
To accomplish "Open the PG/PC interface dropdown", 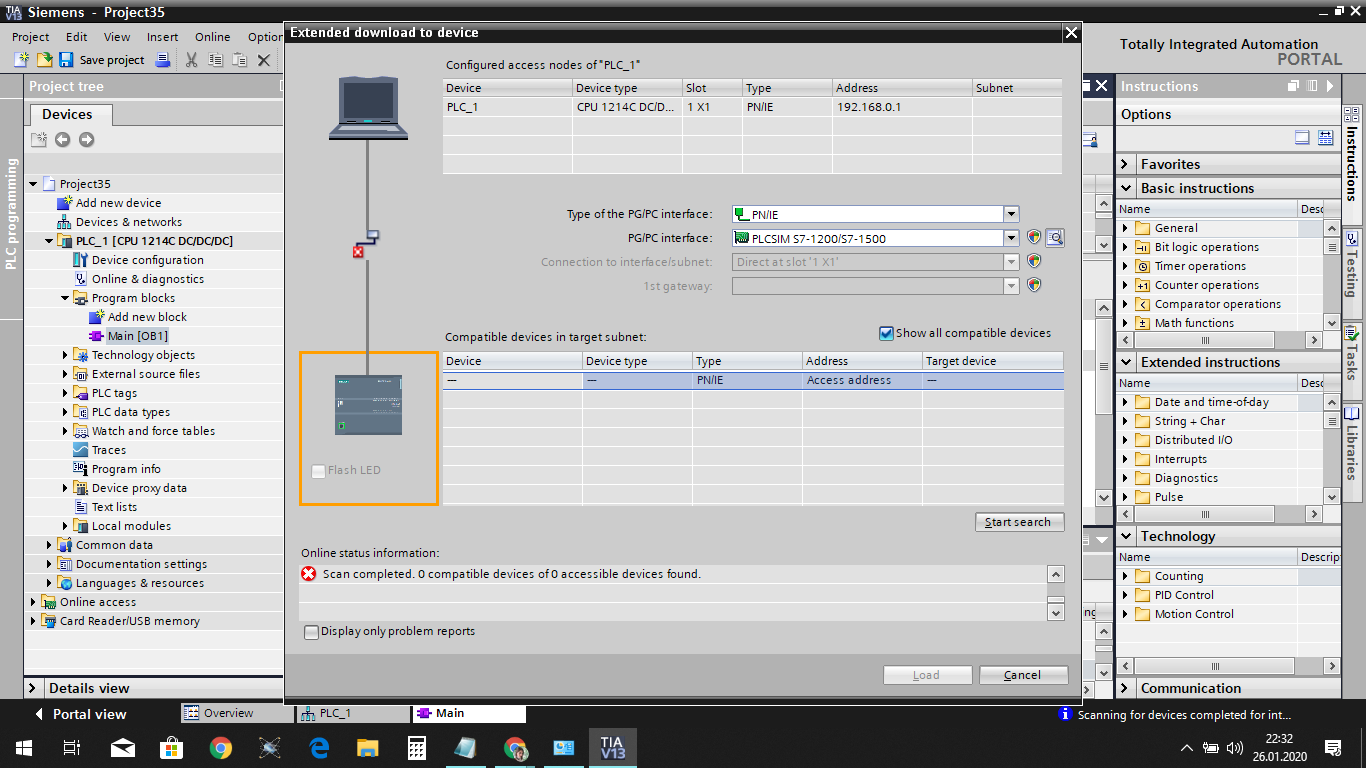I will point(1011,238).
